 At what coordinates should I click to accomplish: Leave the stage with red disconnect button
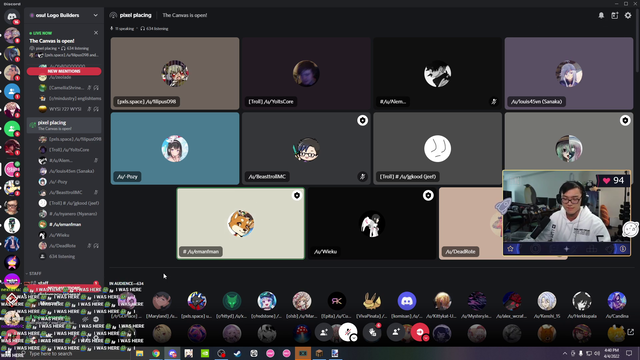pyautogui.click(x=419, y=332)
